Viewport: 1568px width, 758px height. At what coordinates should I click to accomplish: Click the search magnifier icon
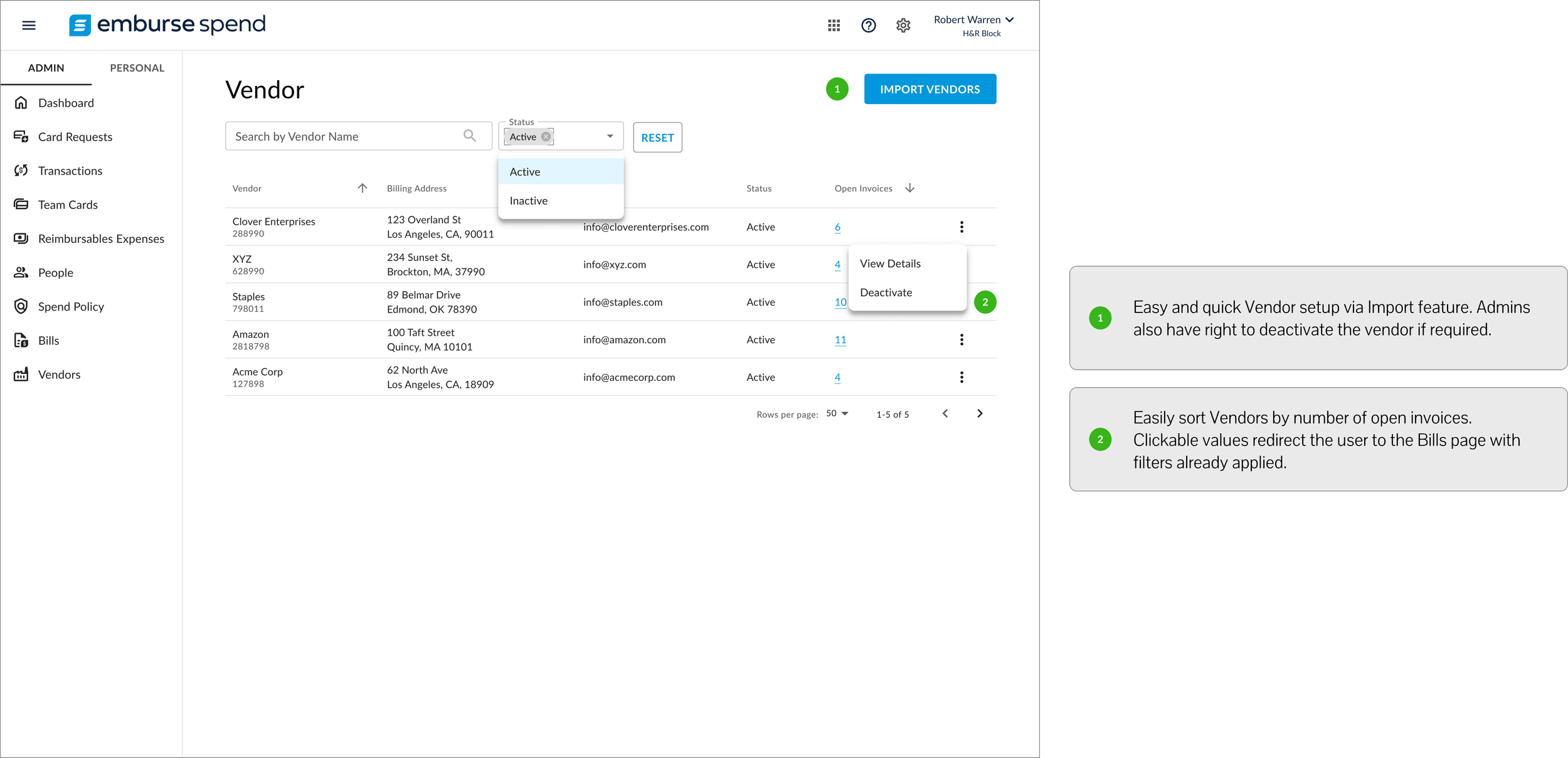point(470,136)
